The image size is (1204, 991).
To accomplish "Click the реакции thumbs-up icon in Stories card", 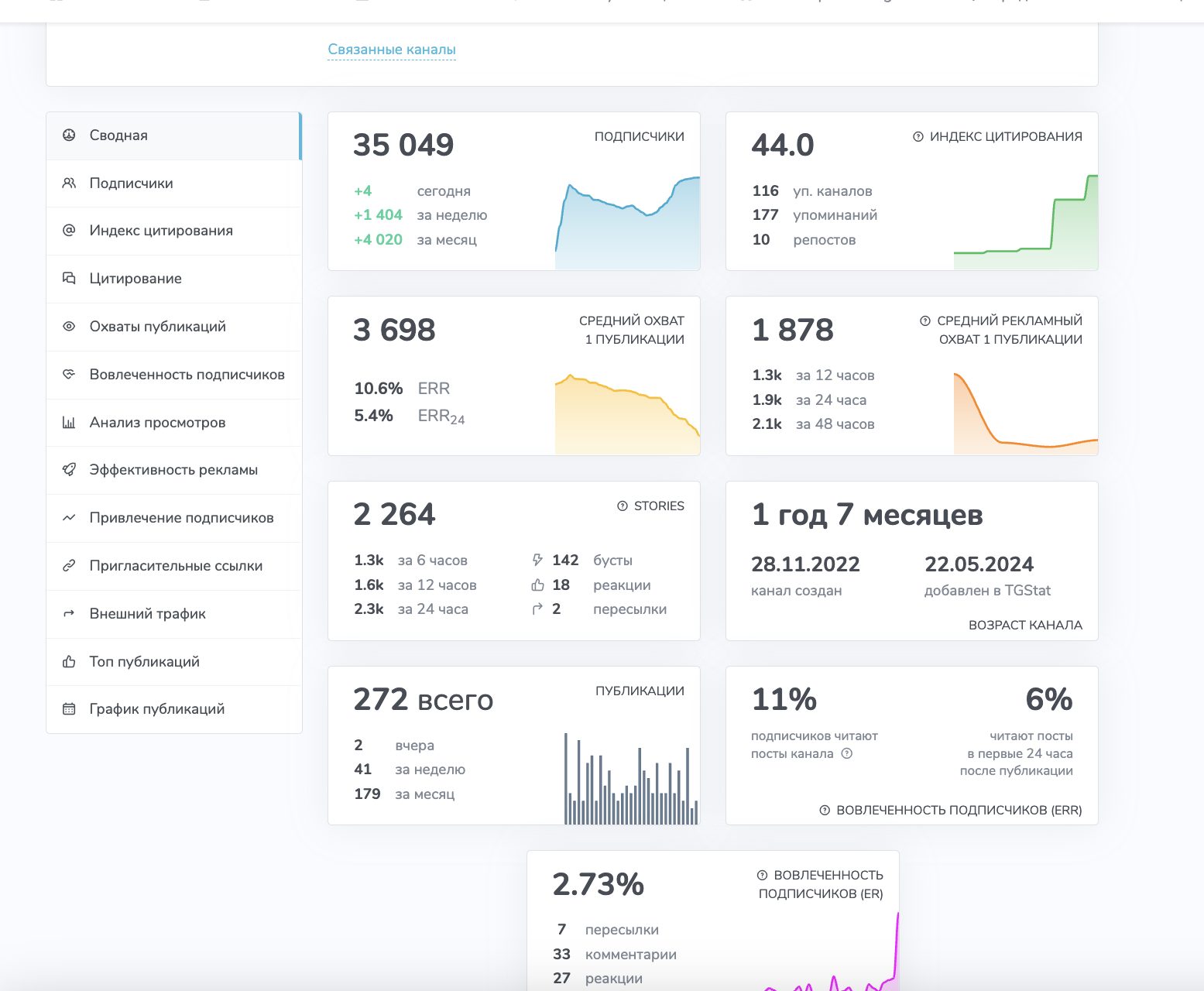I will tap(537, 585).
